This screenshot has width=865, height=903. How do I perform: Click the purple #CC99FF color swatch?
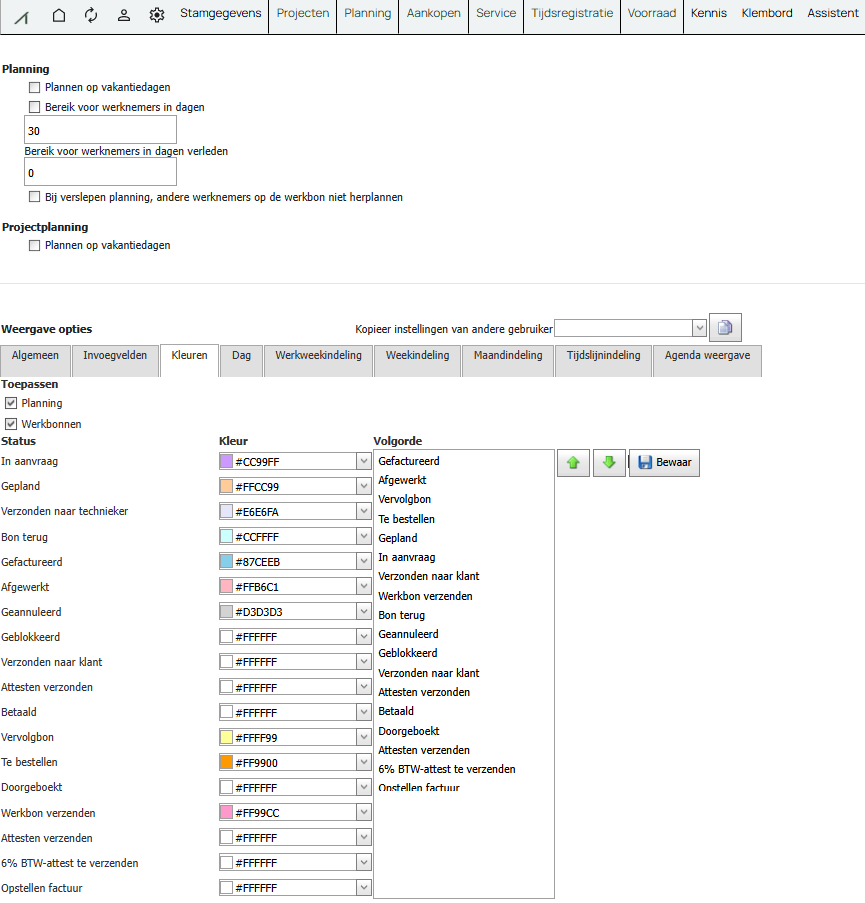point(226,461)
